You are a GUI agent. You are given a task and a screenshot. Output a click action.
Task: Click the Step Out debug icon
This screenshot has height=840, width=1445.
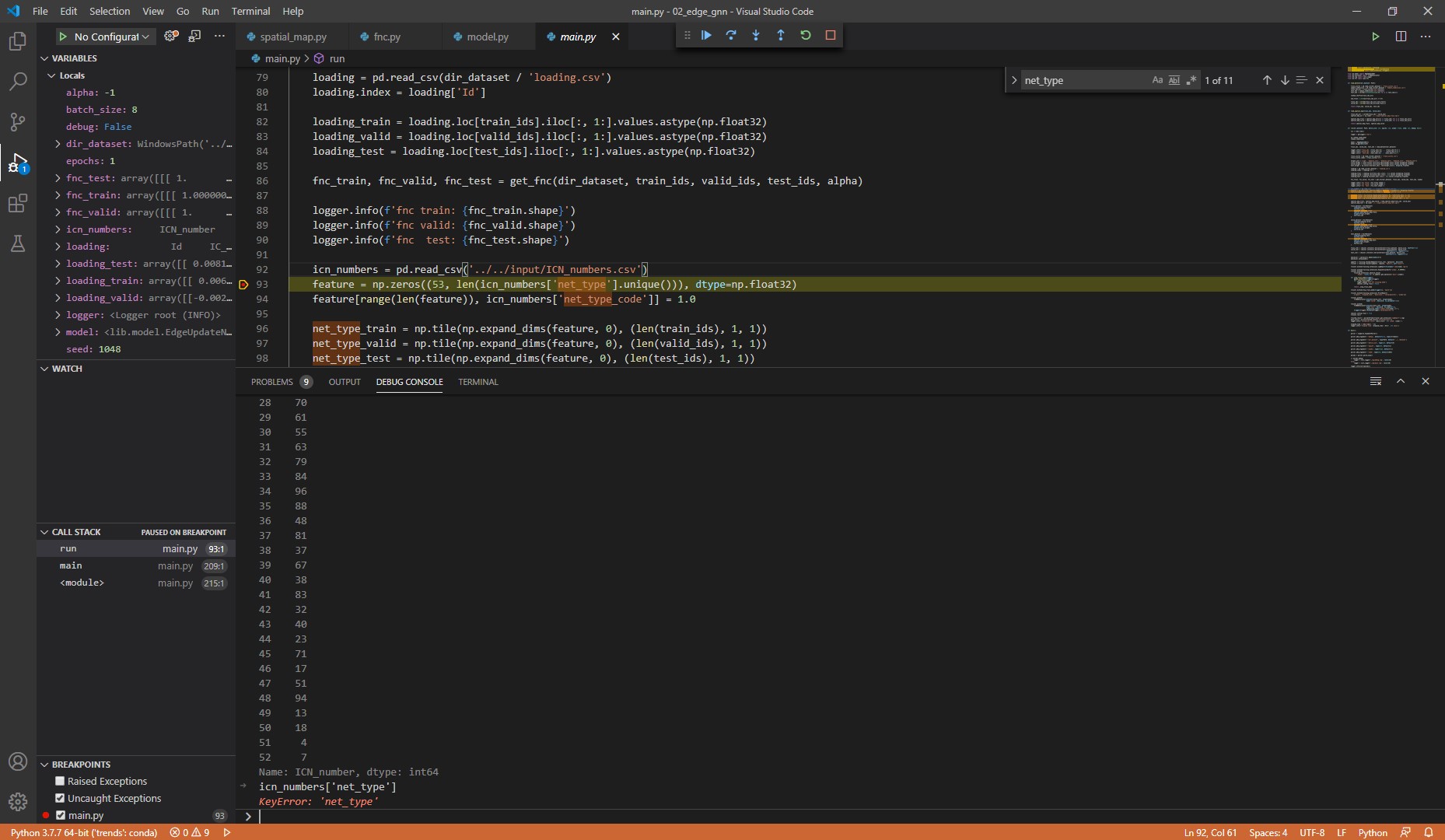(x=781, y=35)
